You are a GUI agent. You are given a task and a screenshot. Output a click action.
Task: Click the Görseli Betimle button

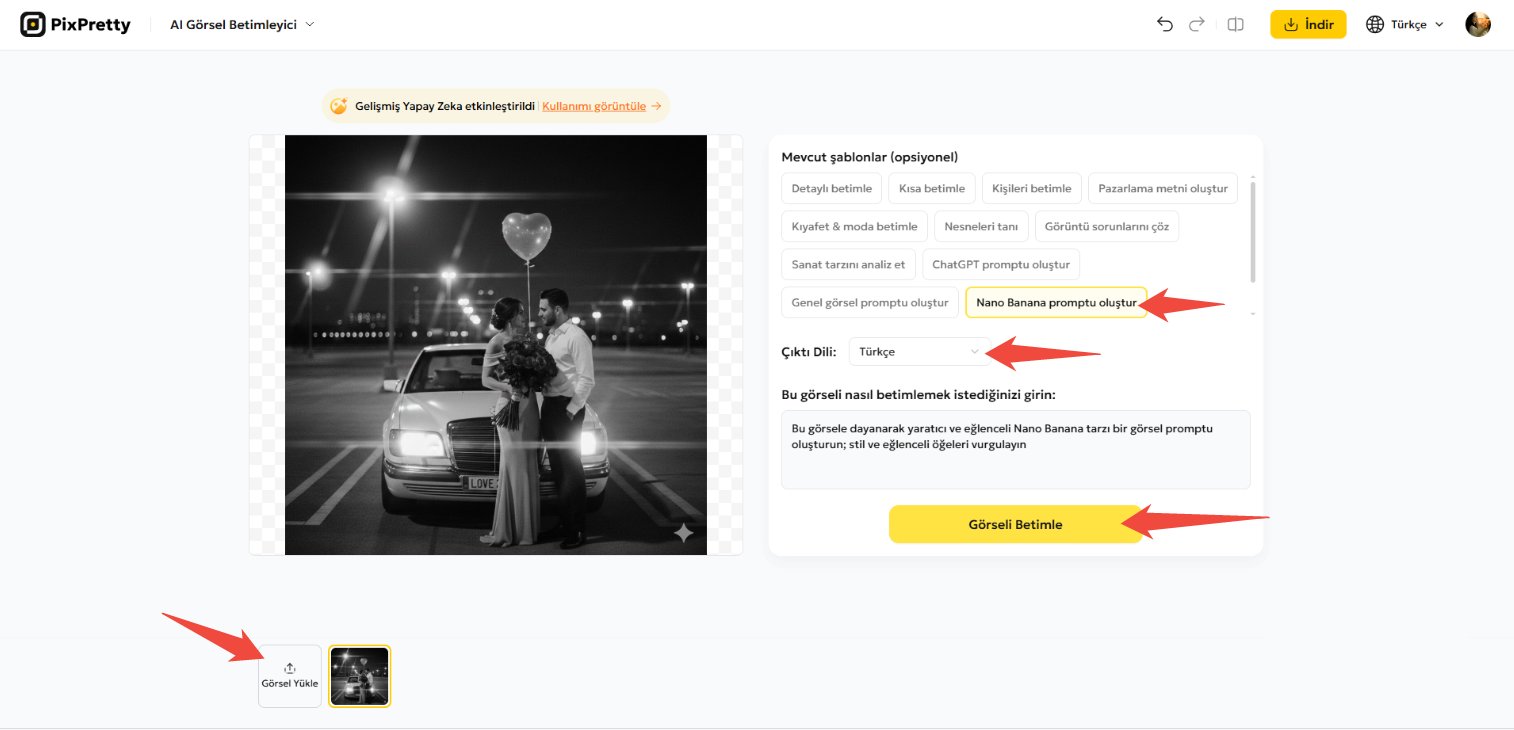[x=1015, y=523]
